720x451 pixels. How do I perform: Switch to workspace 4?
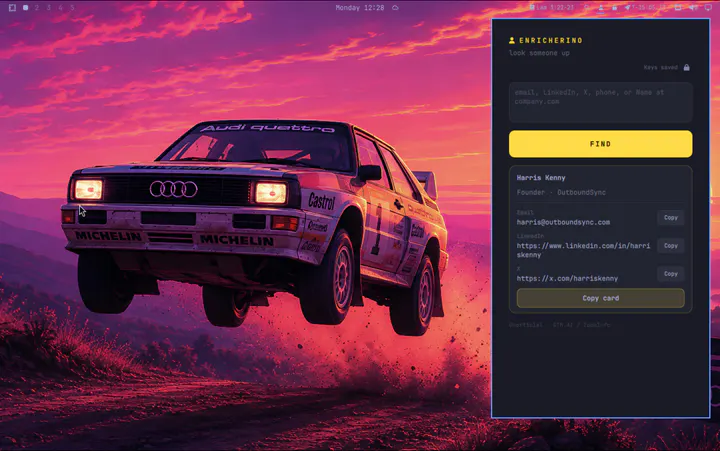tap(61, 7)
